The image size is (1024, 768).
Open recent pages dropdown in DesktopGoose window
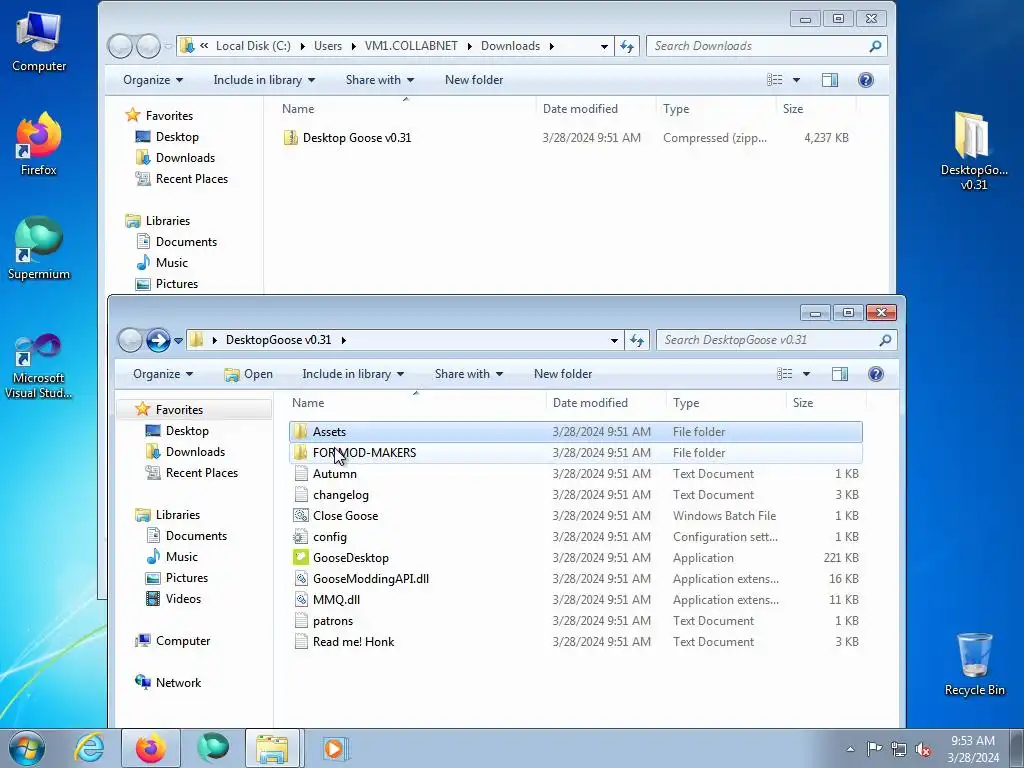[x=178, y=340]
